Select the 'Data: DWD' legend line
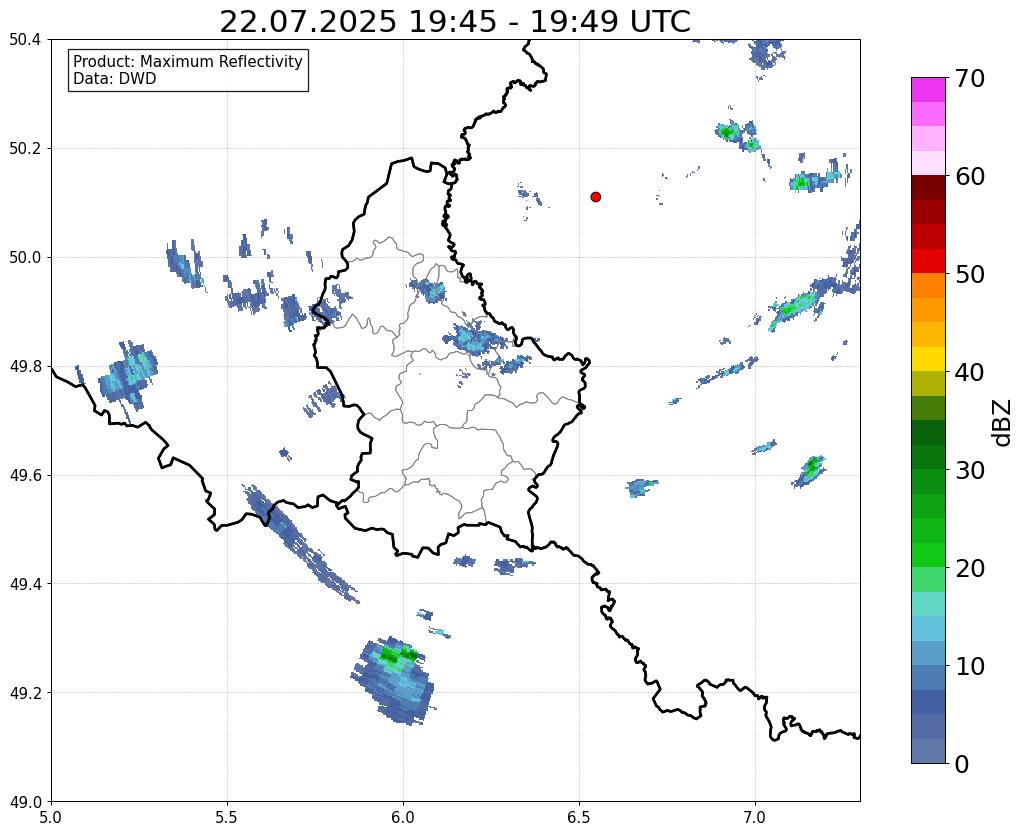The height and width of the screenshot is (834, 1023). pos(115,79)
